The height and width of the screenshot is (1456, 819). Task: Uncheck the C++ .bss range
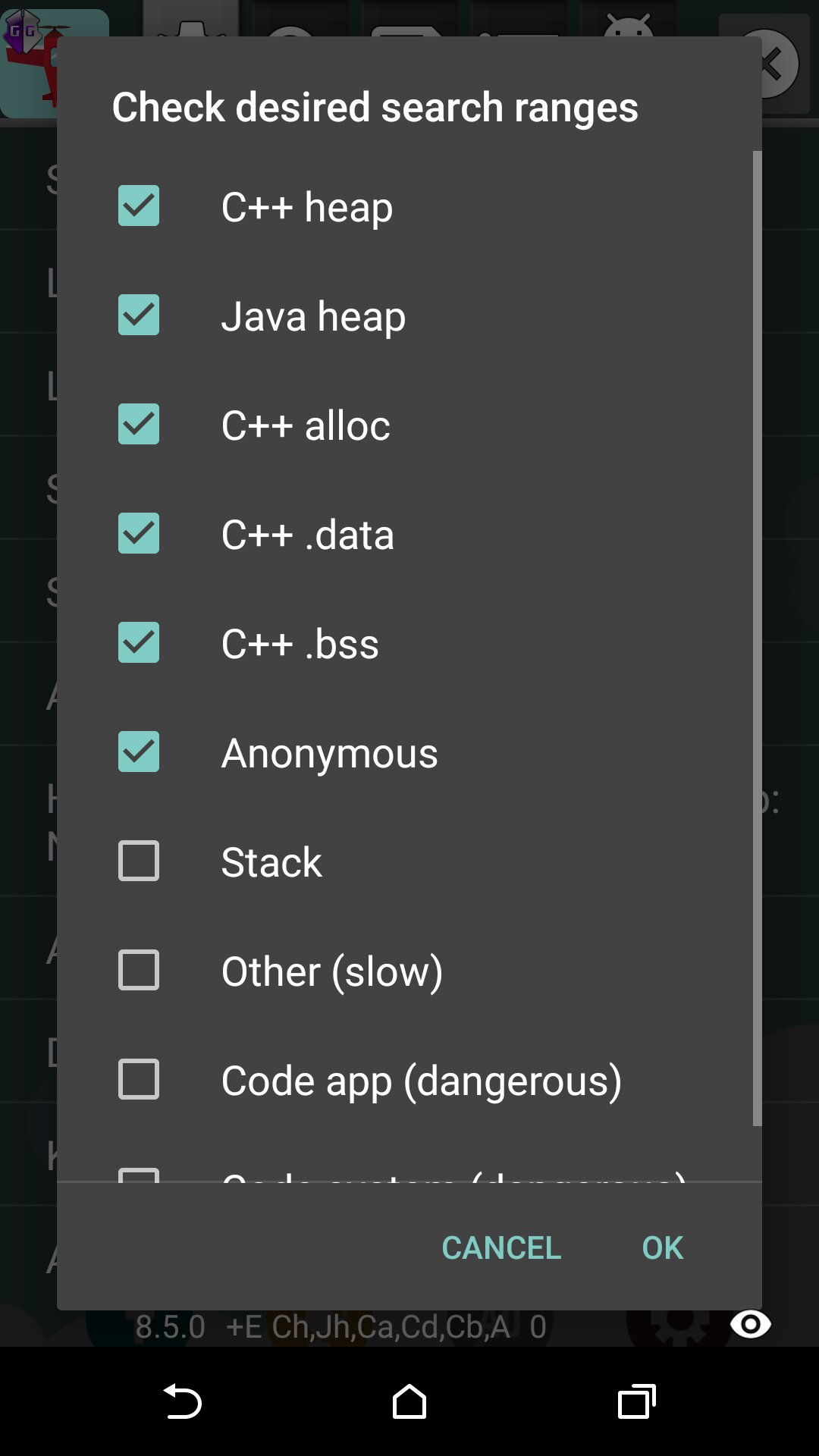pyautogui.click(x=139, y=643)
